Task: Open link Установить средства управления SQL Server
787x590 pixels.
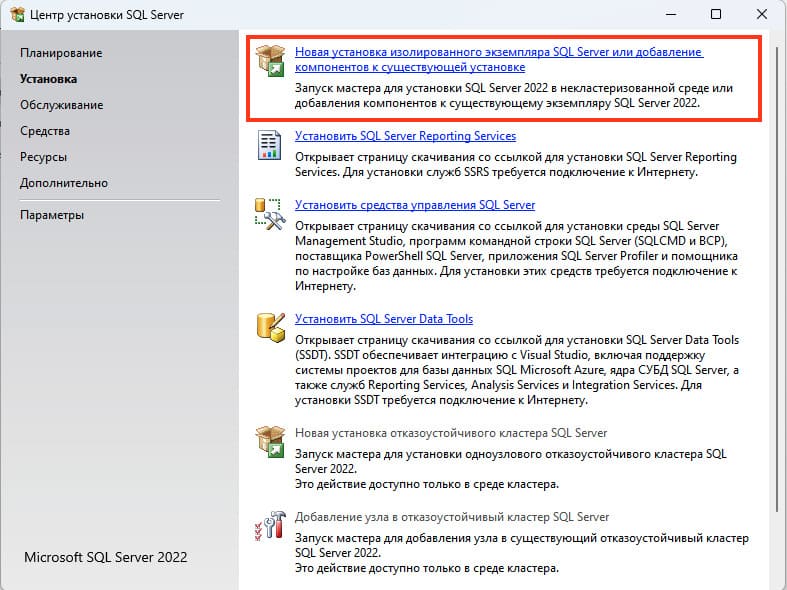Action: tap(415, 205)
